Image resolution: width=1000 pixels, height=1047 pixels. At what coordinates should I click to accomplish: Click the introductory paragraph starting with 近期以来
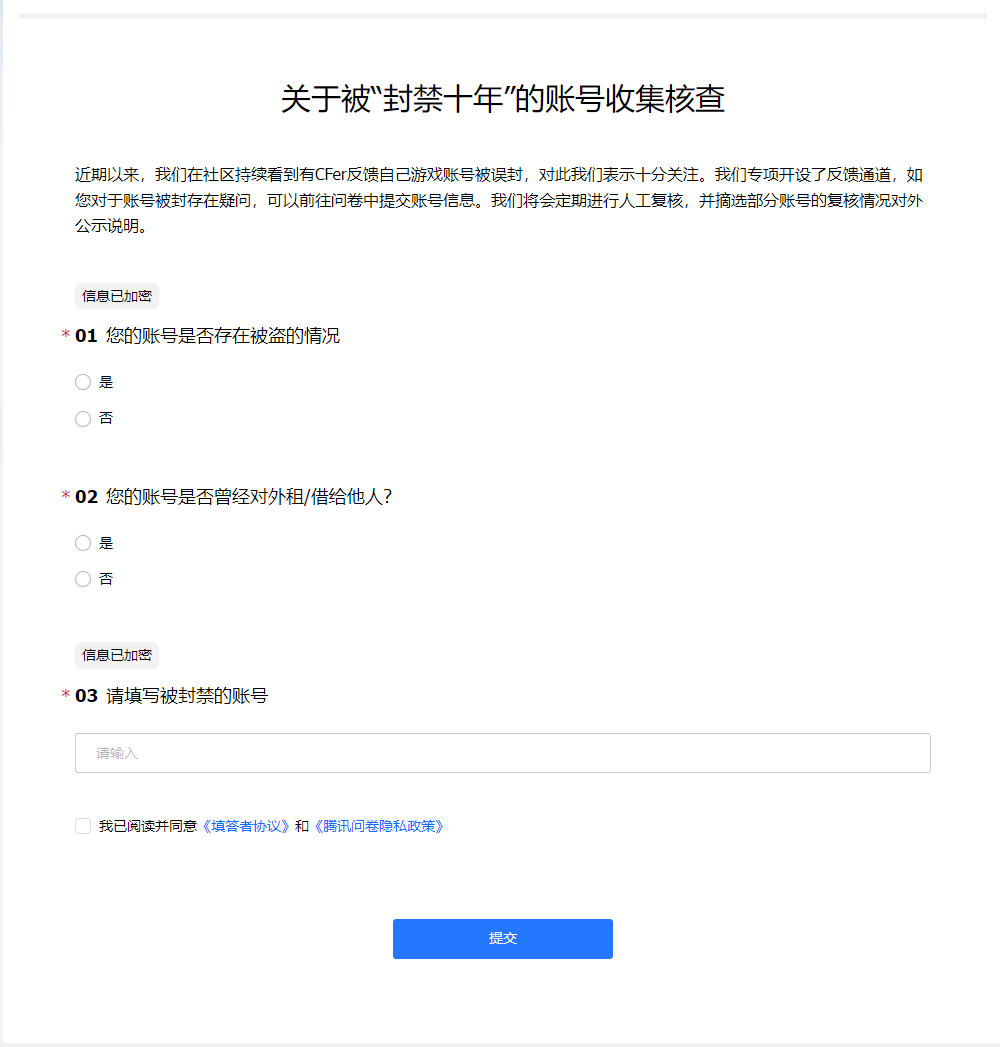coord(499,200)
